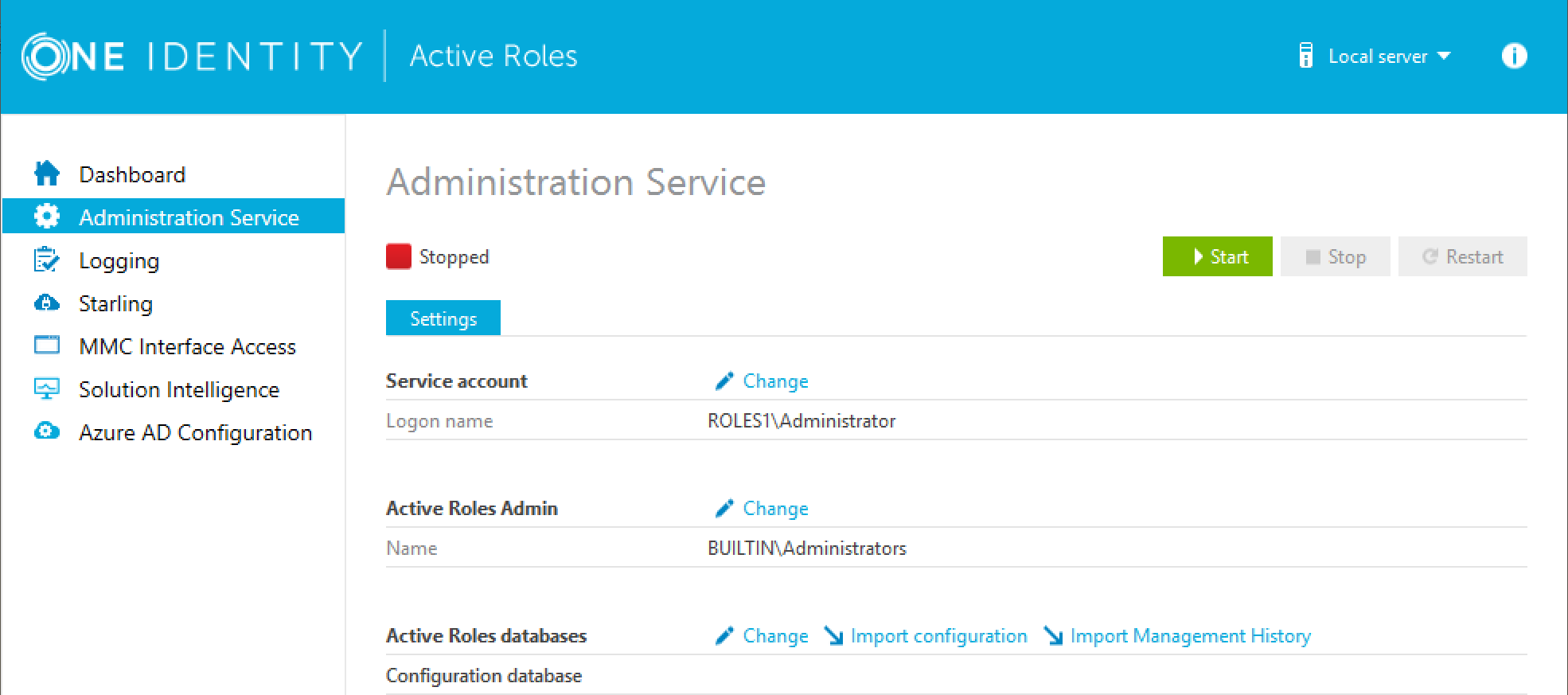Switch to the Settings tab
Viewport: 1568px width, 695px height.
pos(443,318)
